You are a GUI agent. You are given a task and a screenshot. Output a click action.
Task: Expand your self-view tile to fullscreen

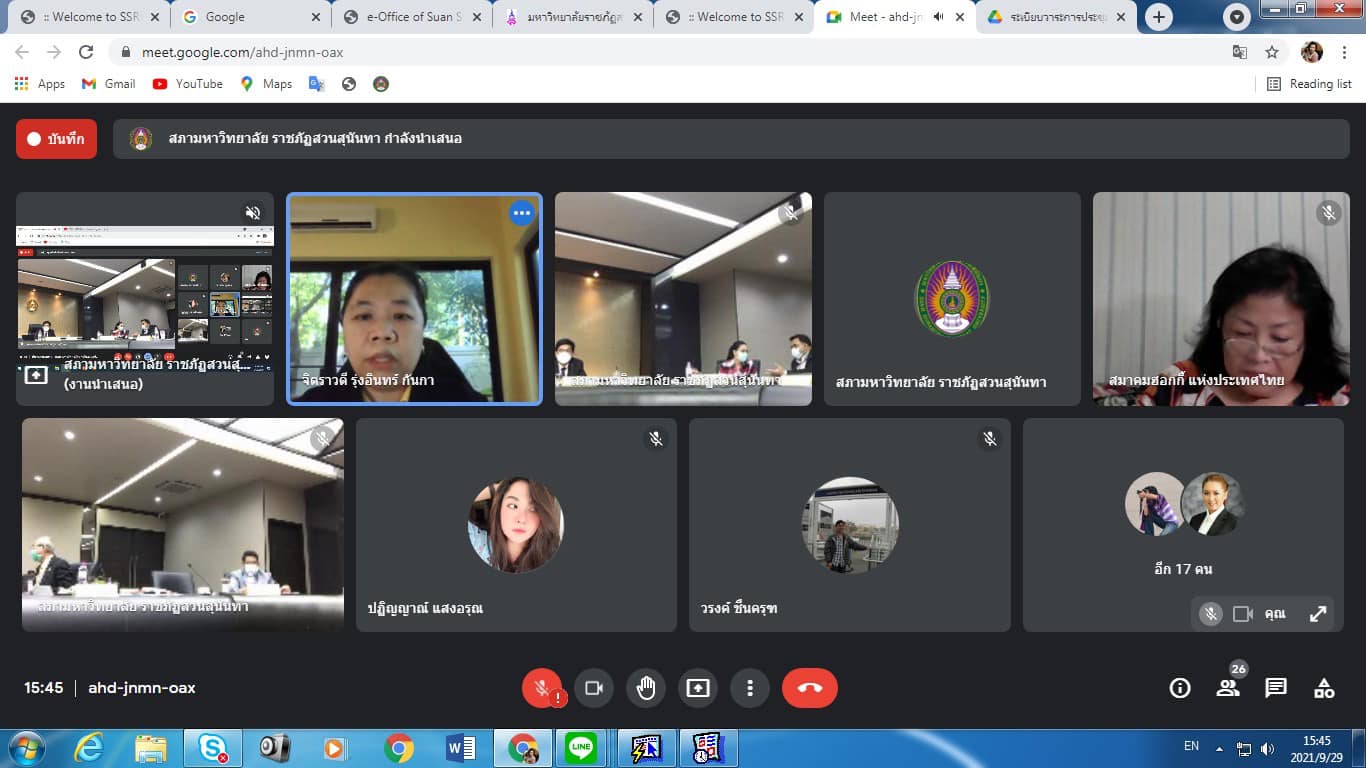pyautogui.click(x=1318, y=614)
